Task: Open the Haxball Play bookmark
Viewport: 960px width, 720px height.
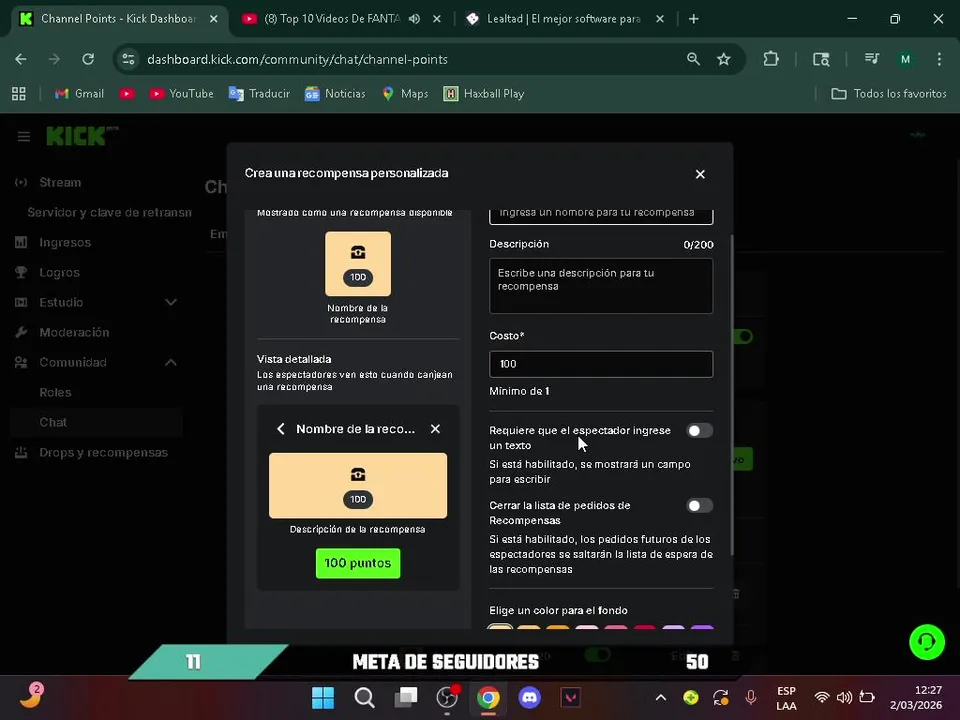Action: point(484,94)
